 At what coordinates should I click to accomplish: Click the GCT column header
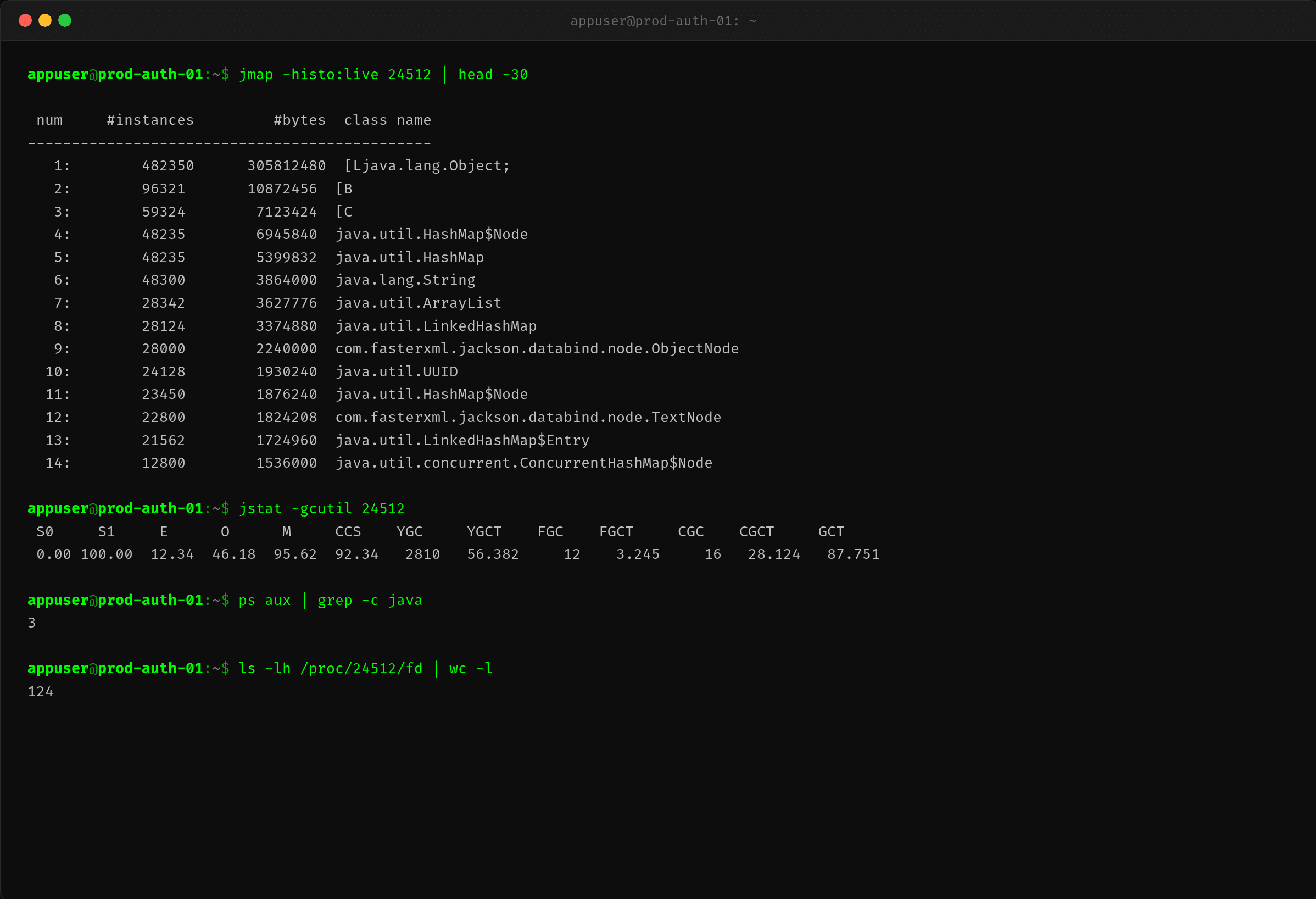point(830,532)
